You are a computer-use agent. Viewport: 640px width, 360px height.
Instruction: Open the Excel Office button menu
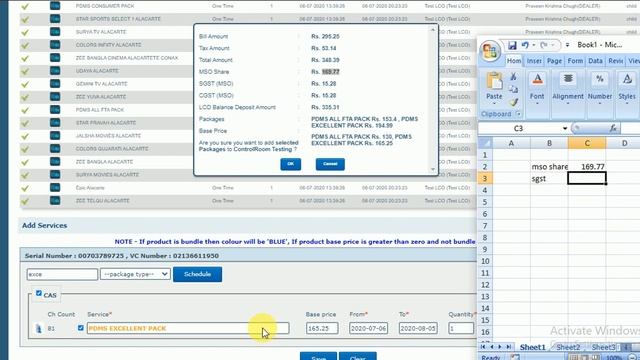click(490, 51)
